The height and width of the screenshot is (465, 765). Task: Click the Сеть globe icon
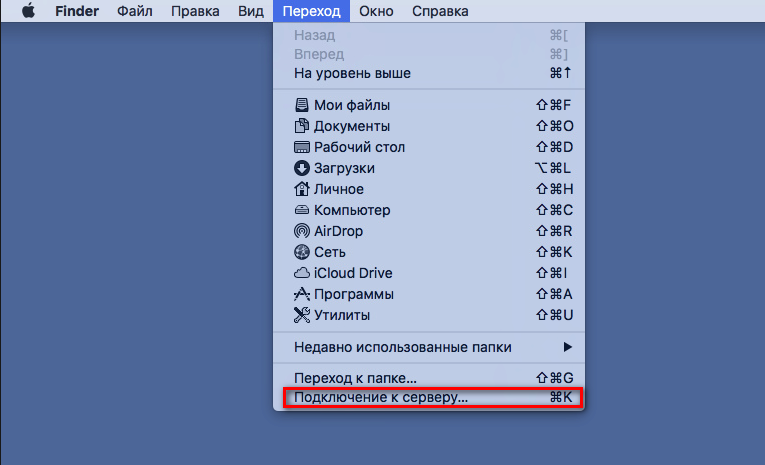302,252
